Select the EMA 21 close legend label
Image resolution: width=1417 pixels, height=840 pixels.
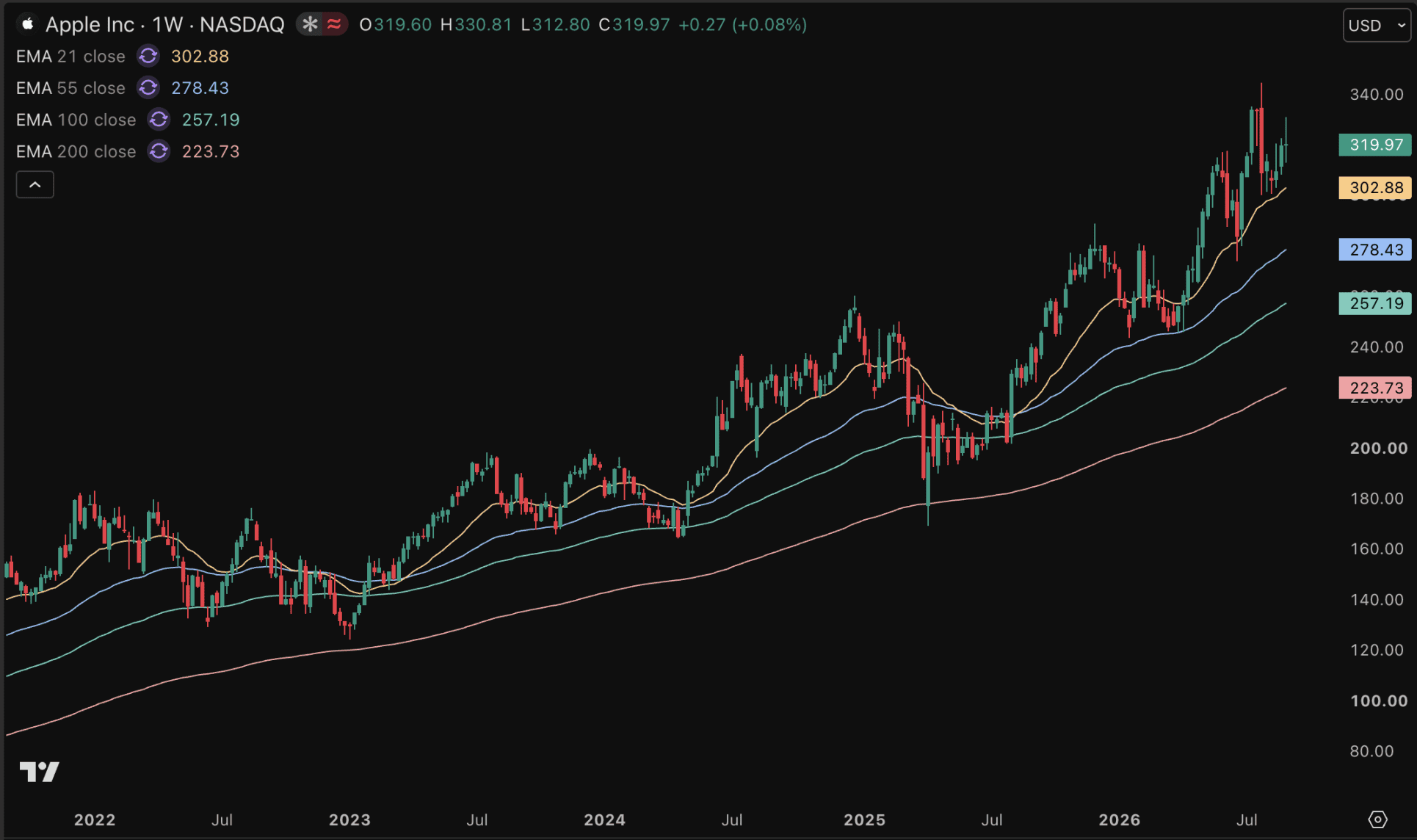click(70, 56)
